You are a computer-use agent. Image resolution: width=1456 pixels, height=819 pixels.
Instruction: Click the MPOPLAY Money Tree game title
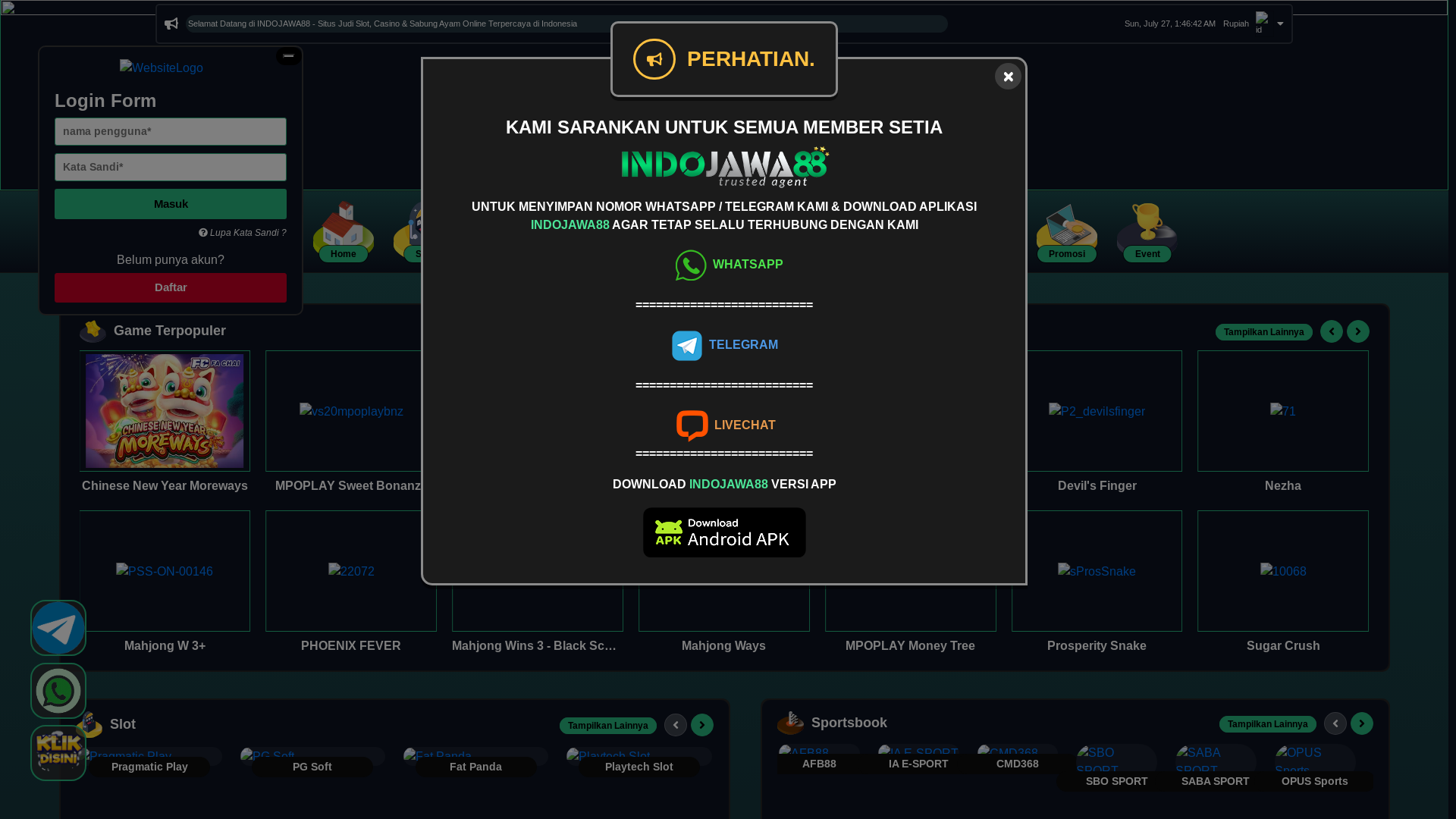click(910, 646)
